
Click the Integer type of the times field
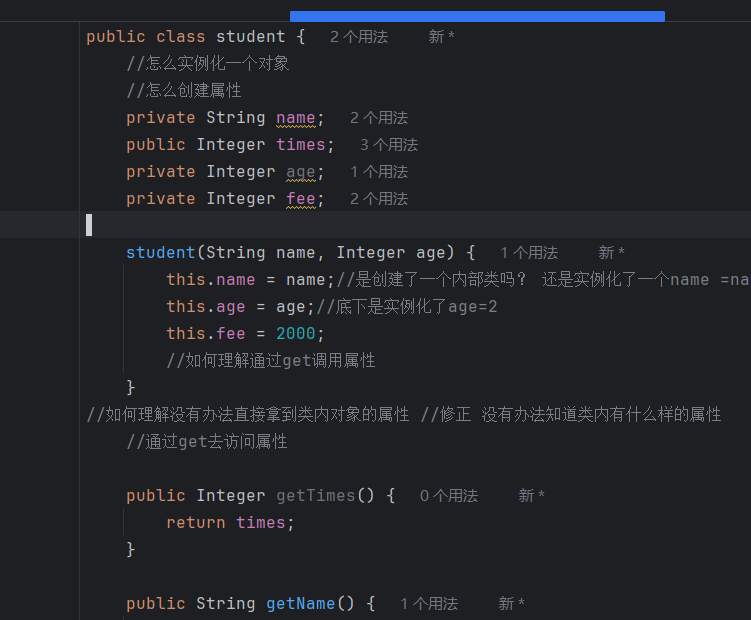231,145
